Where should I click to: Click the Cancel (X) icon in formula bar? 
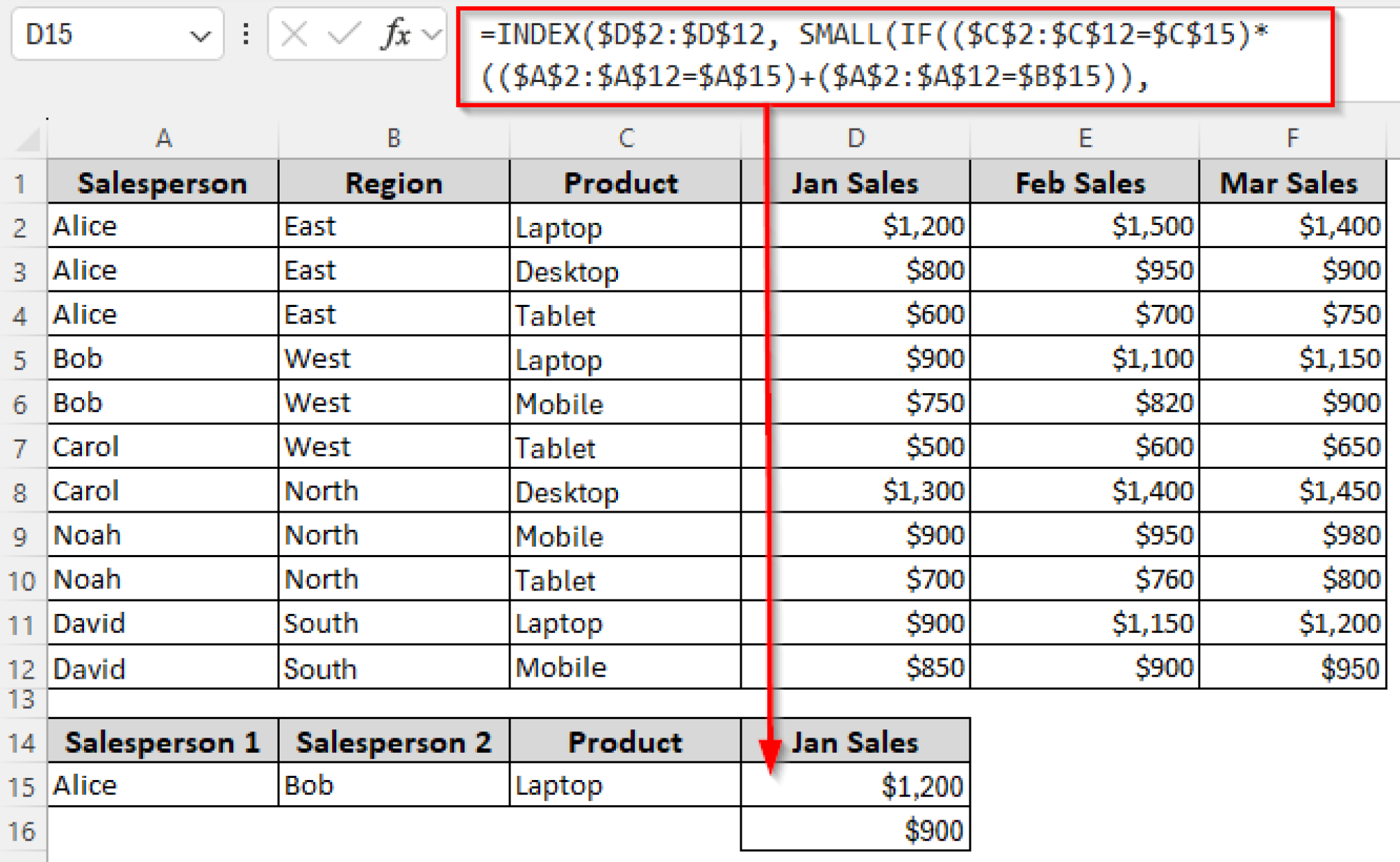(293, 34)
